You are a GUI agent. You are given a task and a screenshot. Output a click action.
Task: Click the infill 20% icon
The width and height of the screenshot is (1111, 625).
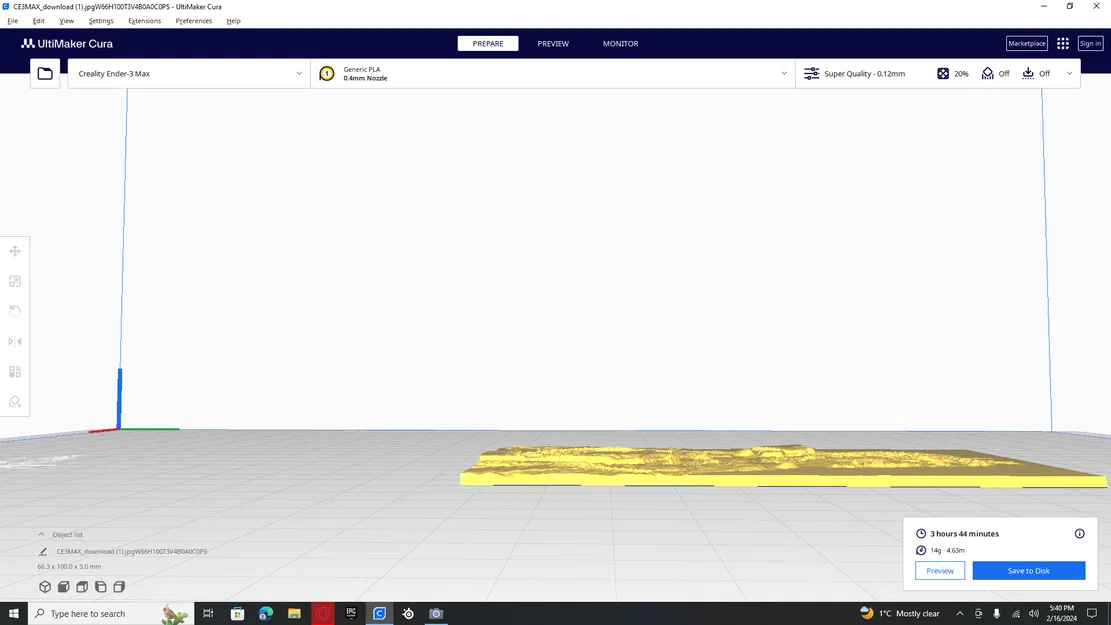click(943, 74)
